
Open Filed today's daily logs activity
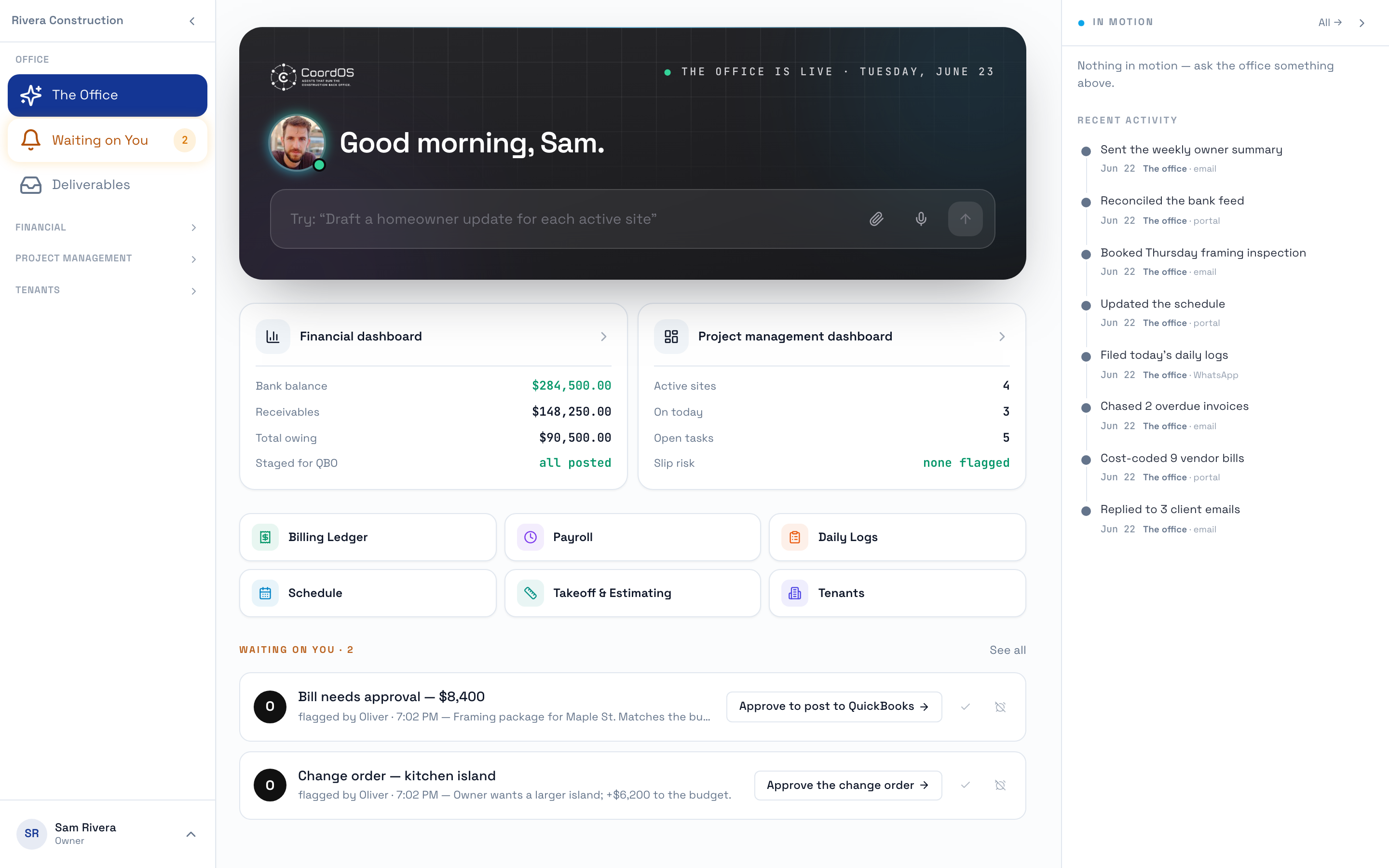pyautogui.click(x=1164, y=355)
